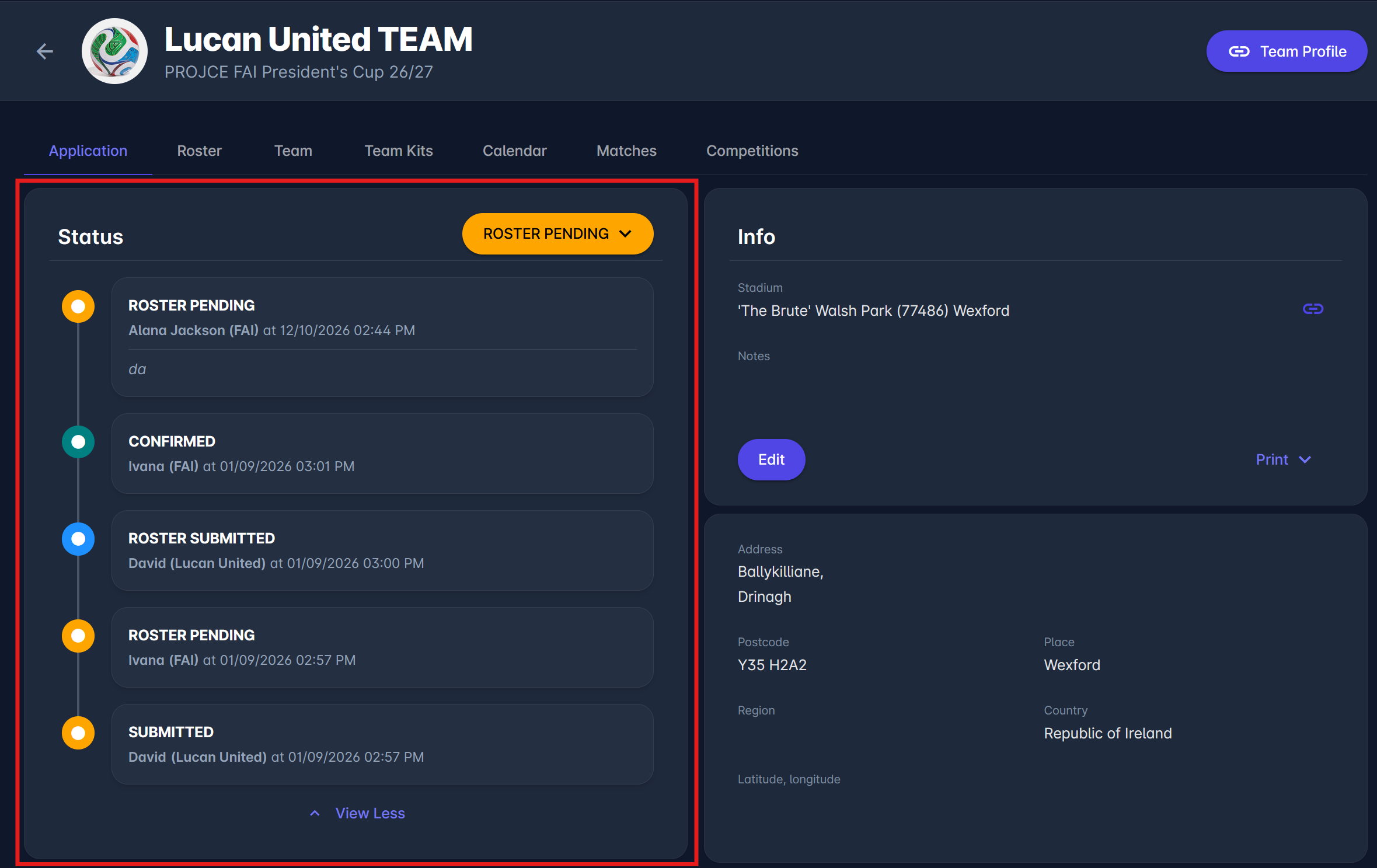
Task: Open the Competitions tab
Action: coord(752,151)
